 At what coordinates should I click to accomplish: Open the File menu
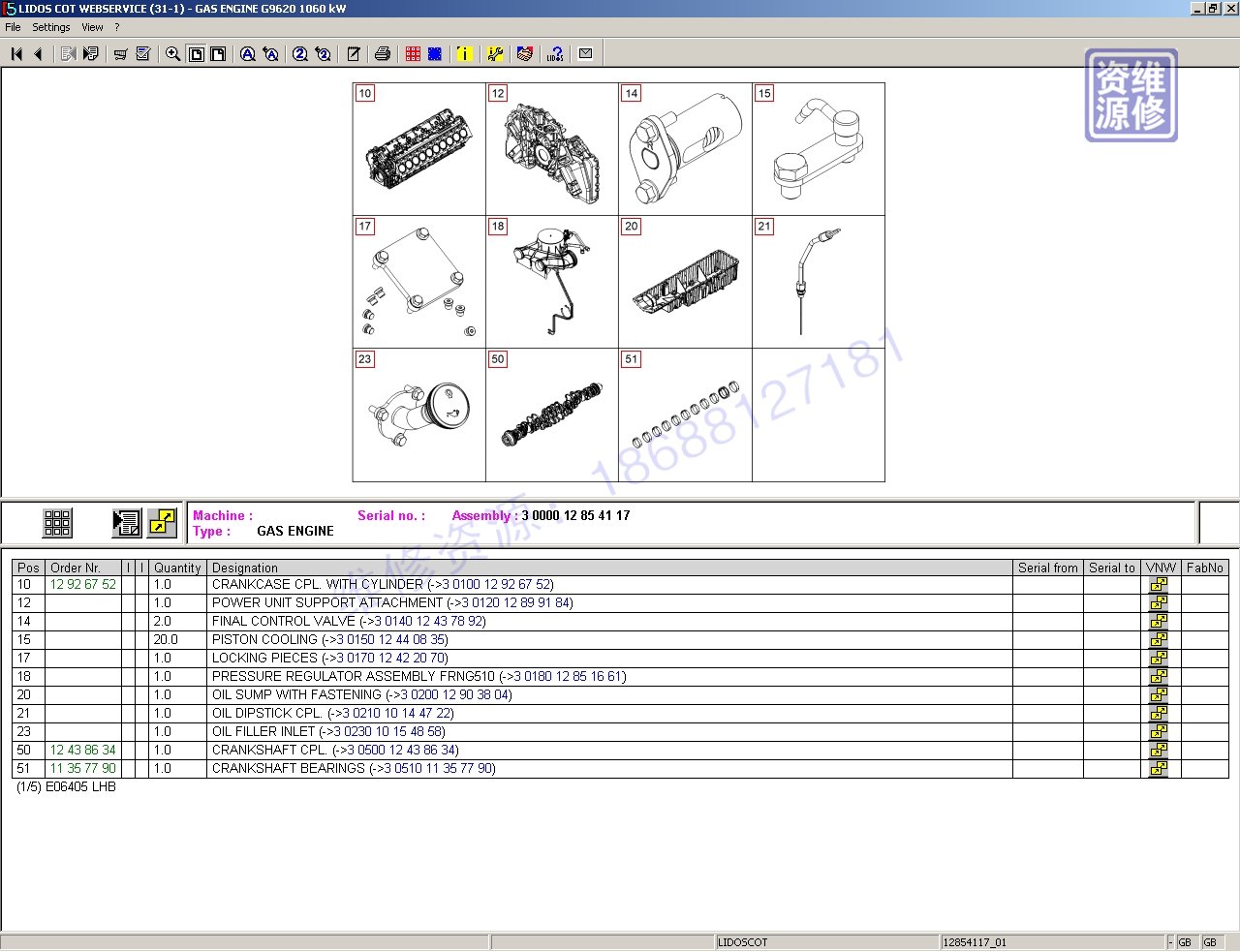click(13, 27)
